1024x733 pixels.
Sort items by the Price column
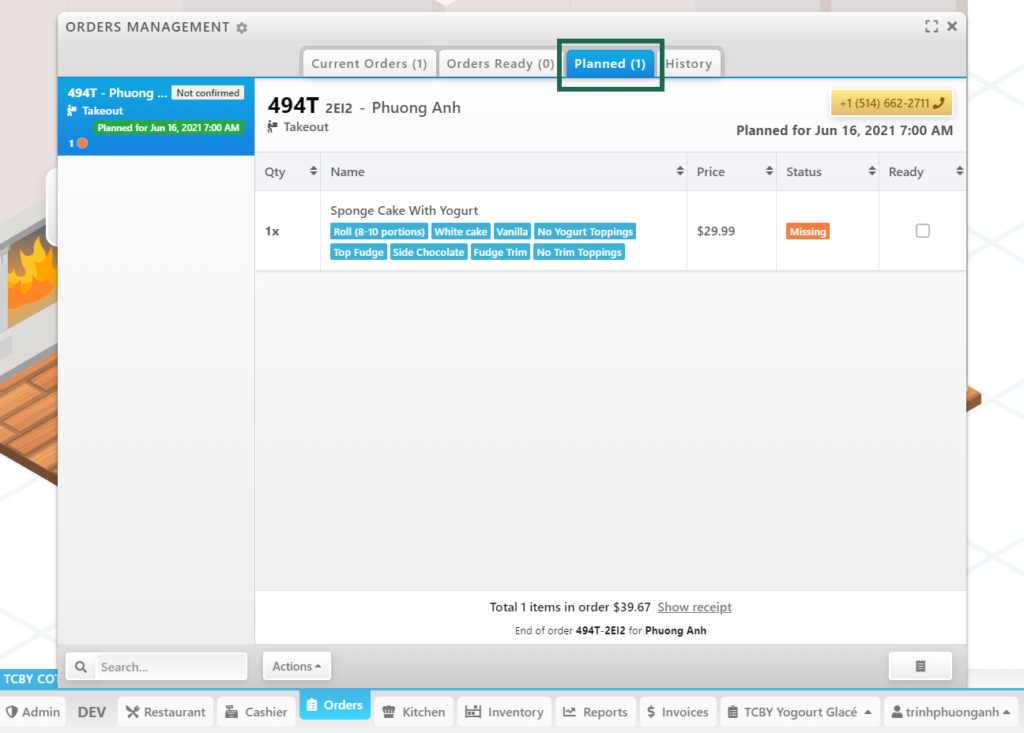click(731, 172)
